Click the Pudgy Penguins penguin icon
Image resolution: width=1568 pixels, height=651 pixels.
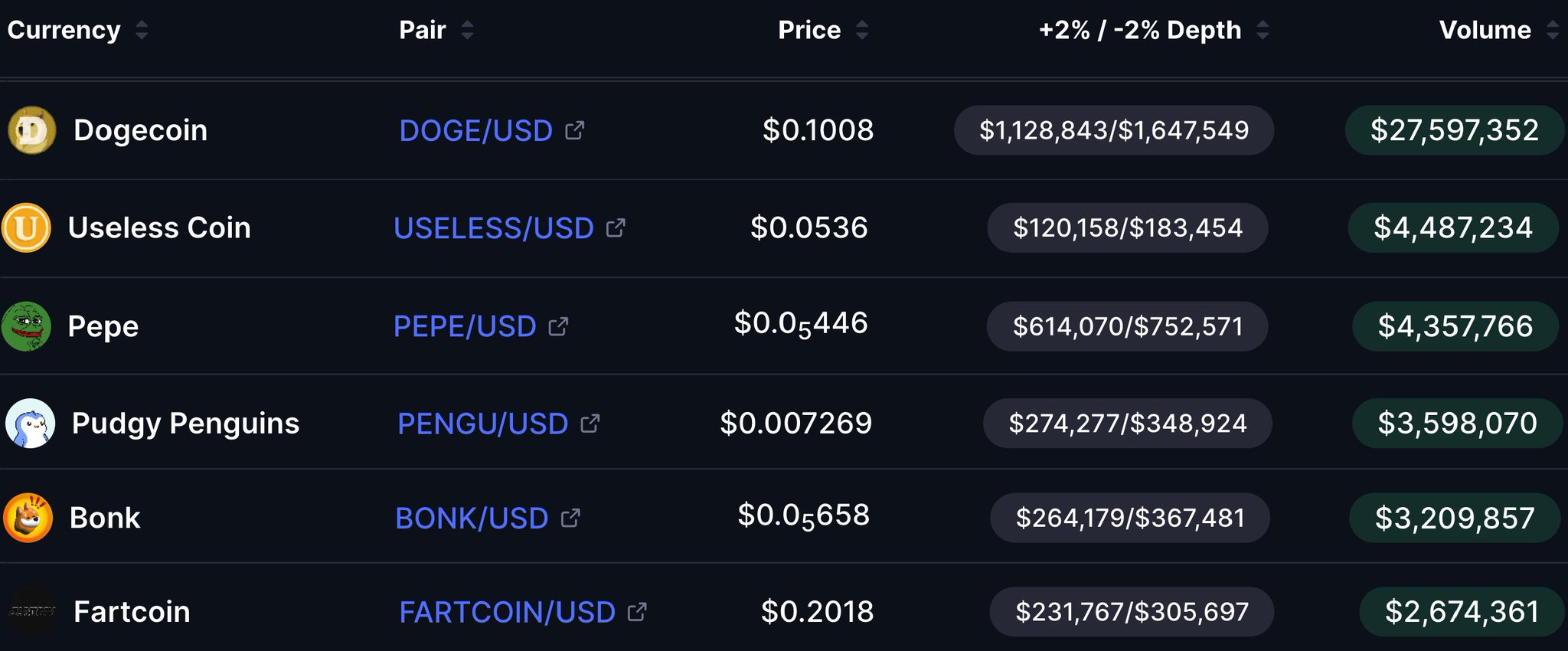30,423
